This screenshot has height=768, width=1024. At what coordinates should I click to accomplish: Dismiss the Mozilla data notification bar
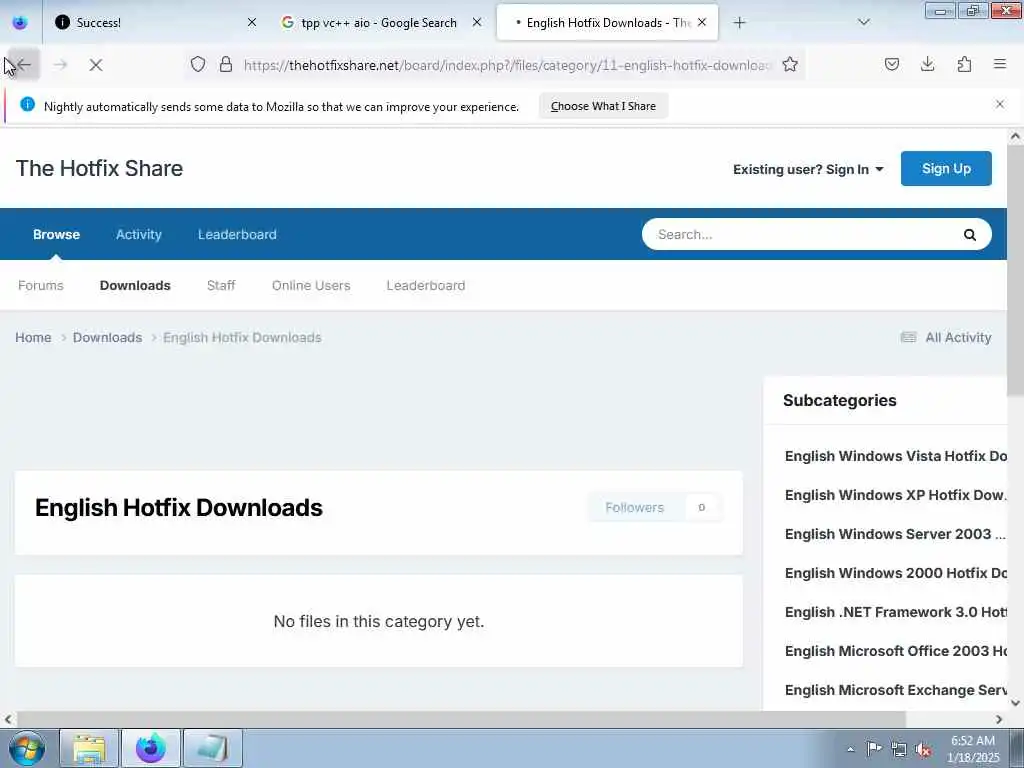1000,104
